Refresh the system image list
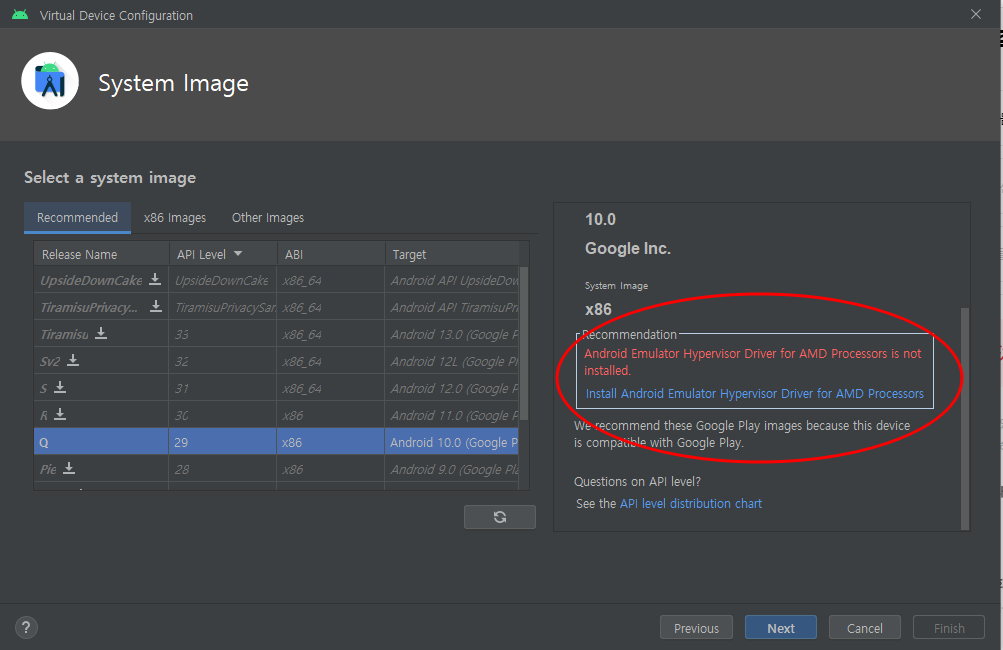The width and height of the screenshot is (1003, 650). [x=500, y=517]
